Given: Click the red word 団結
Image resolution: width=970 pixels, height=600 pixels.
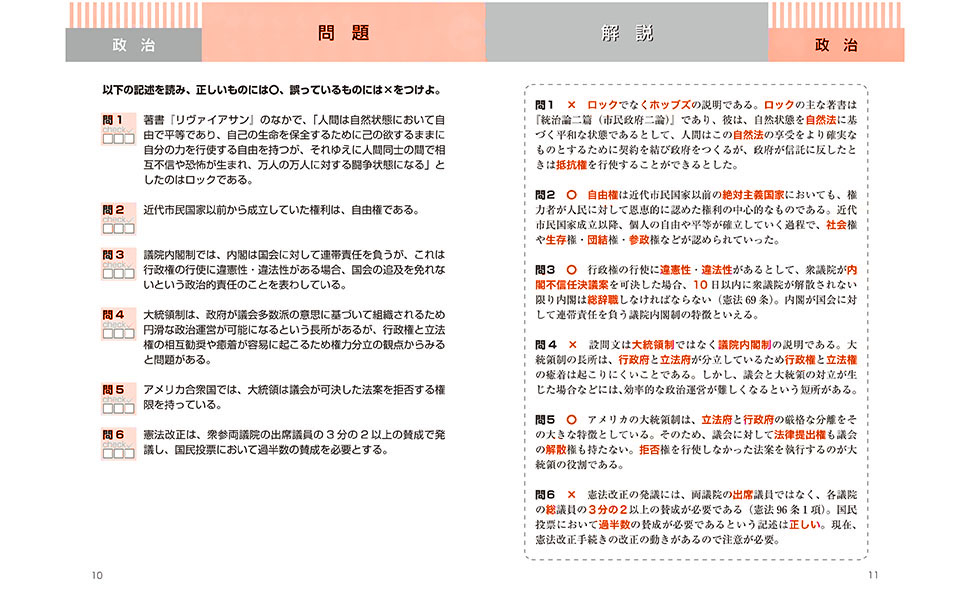Looking at the screenshot, I should pos(598,240).
